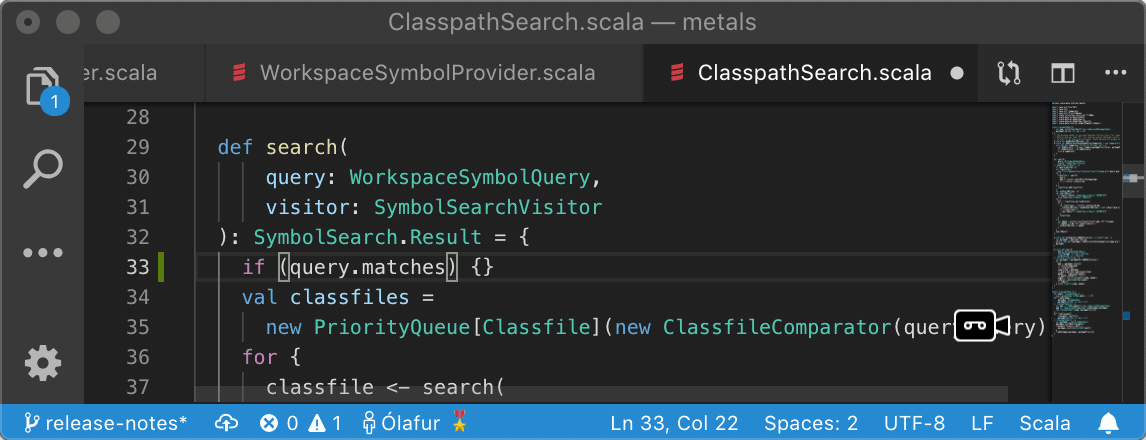
Task: Click the Open Changes compare icon
Action: click(1009, 73)
